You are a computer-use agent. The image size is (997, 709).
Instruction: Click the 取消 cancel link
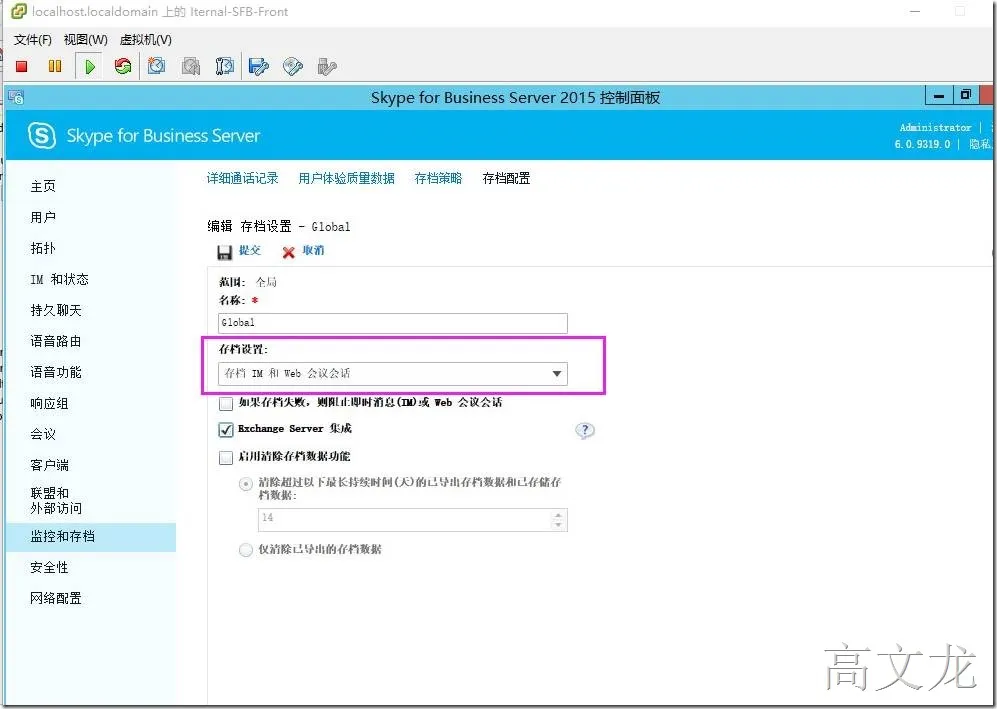[x=313, y=251]
